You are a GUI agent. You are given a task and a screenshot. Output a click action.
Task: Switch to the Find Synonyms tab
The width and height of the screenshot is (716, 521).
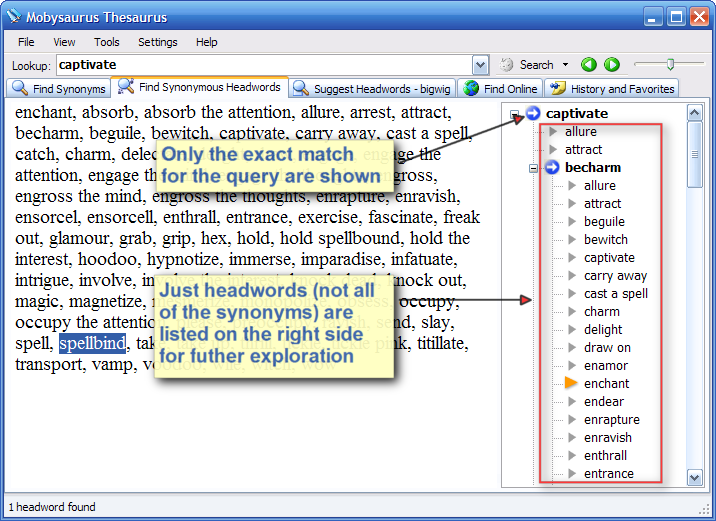(x=58, y=89)
